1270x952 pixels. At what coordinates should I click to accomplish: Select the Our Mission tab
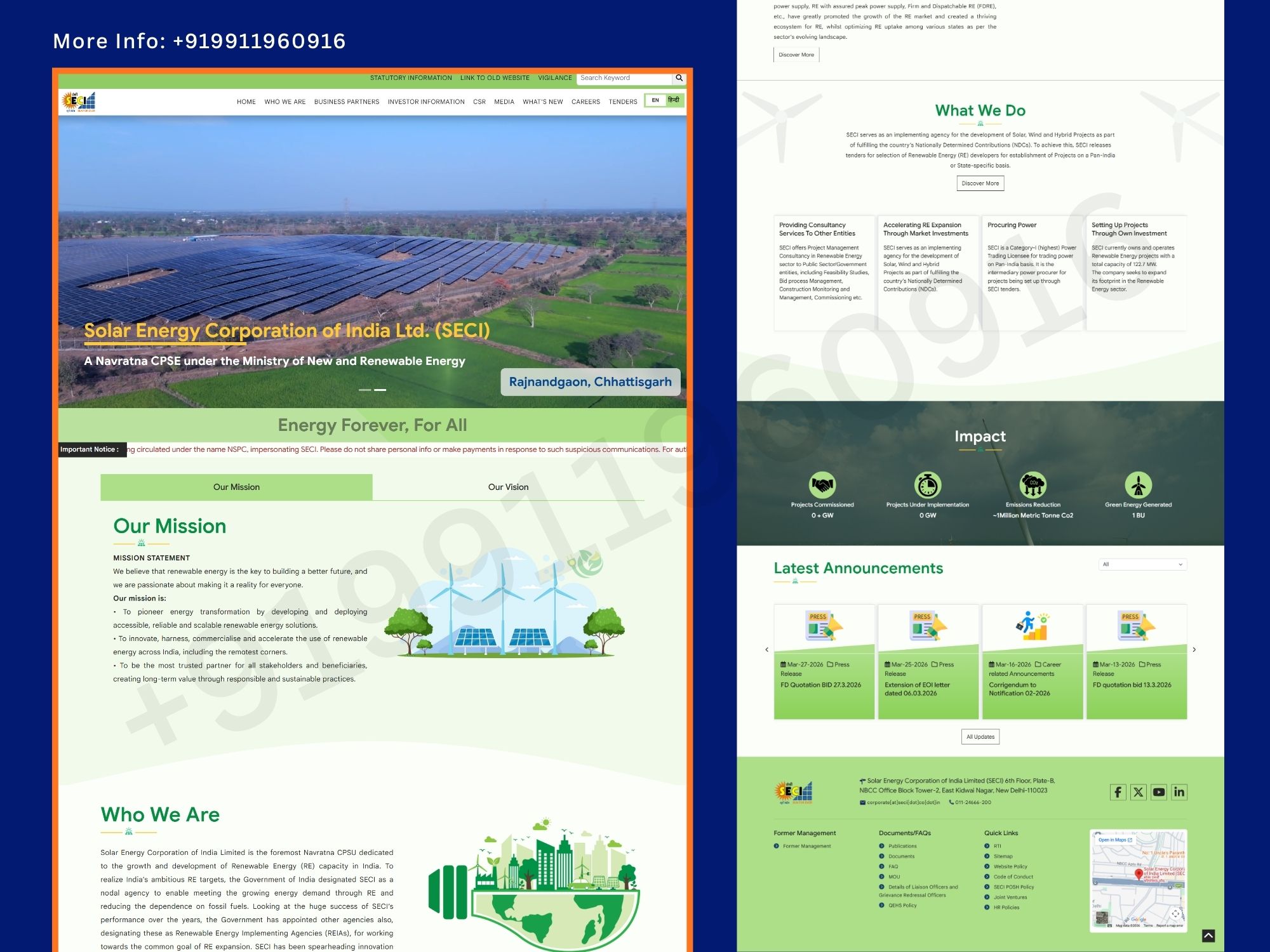236,487
